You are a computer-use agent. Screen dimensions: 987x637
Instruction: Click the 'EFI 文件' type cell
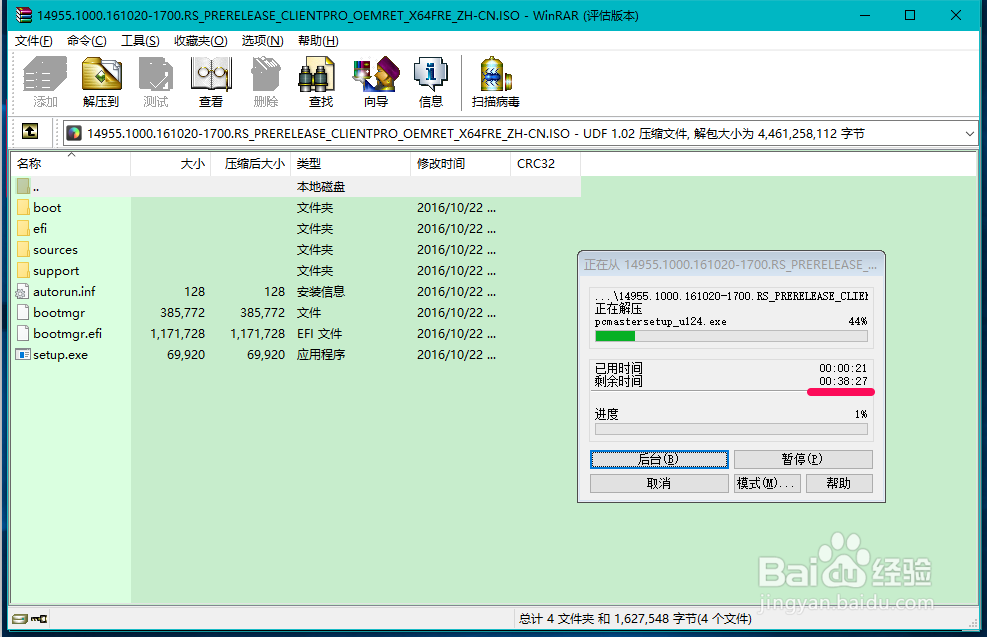point(319,334)
